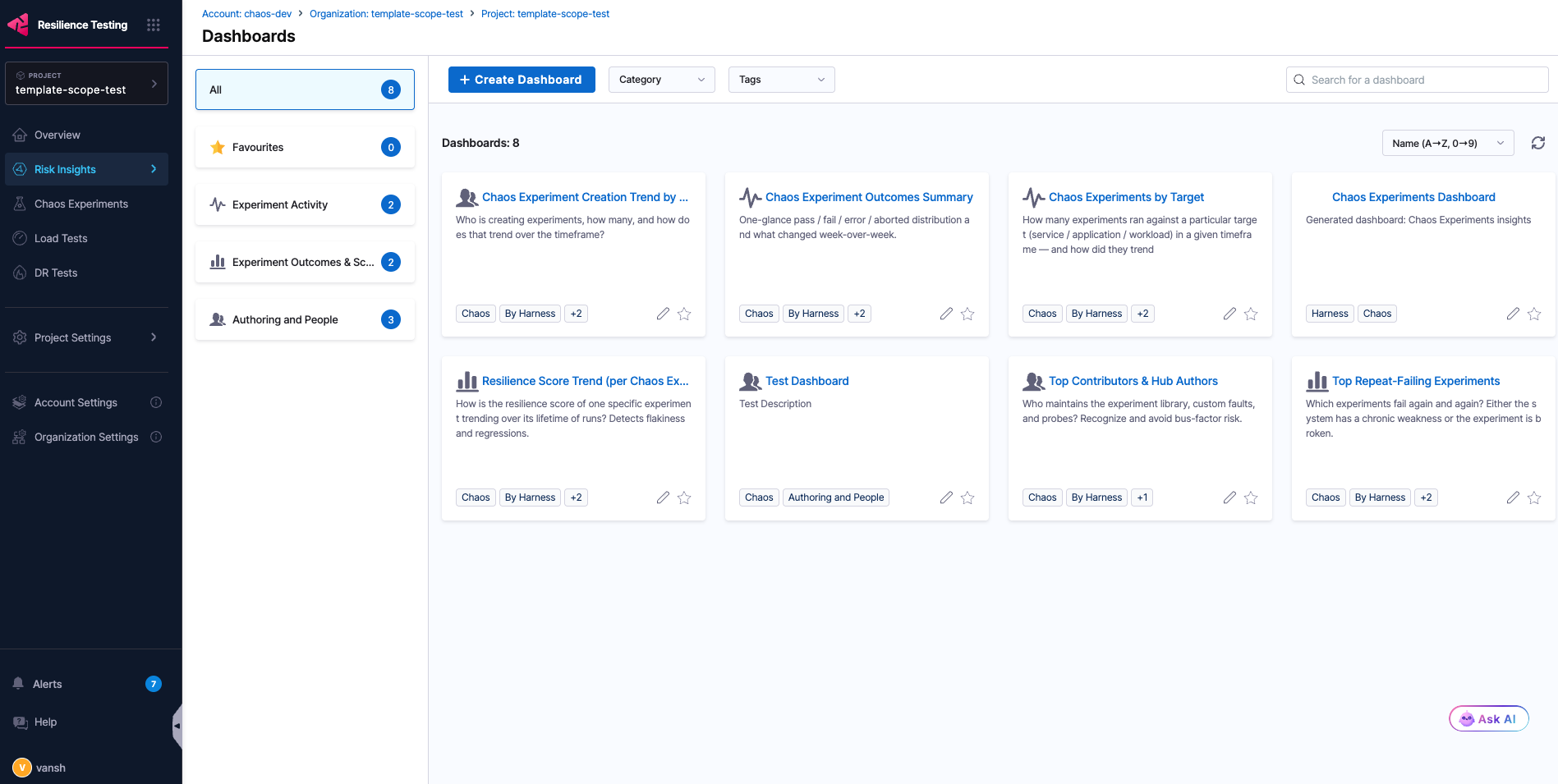The width and height of the screenshot is (1558, 784).
Task: Select Experiment Outcomes & Sc... category
Action: tap(305, 262)
